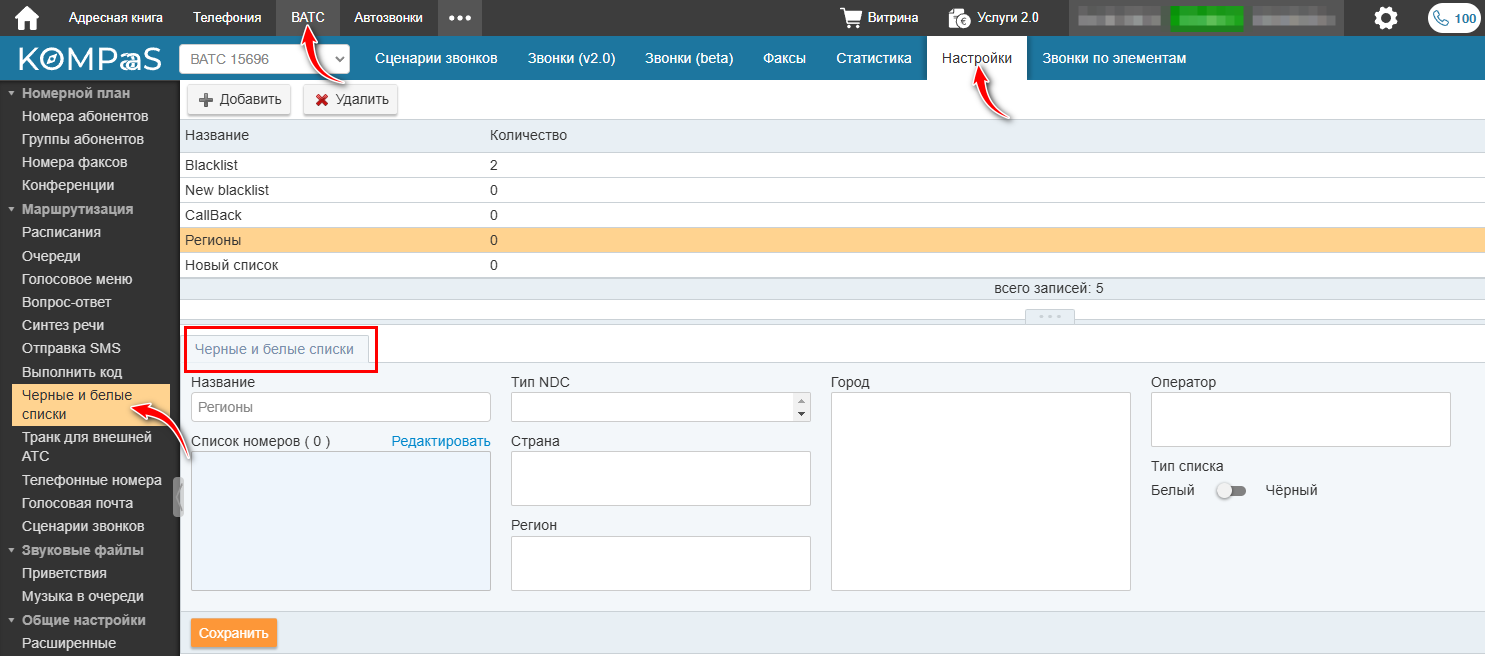
Task: Open Номера абонентов in sidebar
Action: point(85,116)
